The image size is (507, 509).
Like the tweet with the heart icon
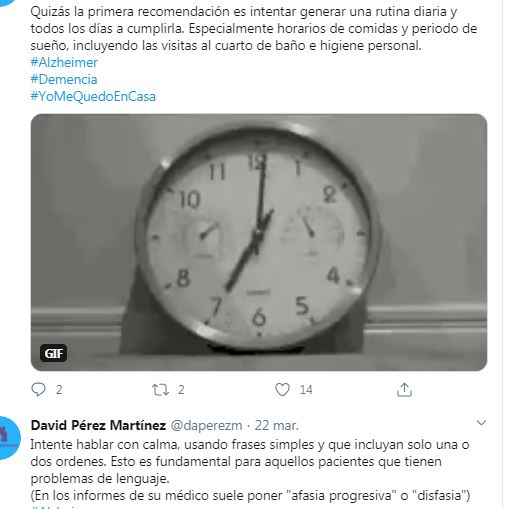[x=282, y=389]
